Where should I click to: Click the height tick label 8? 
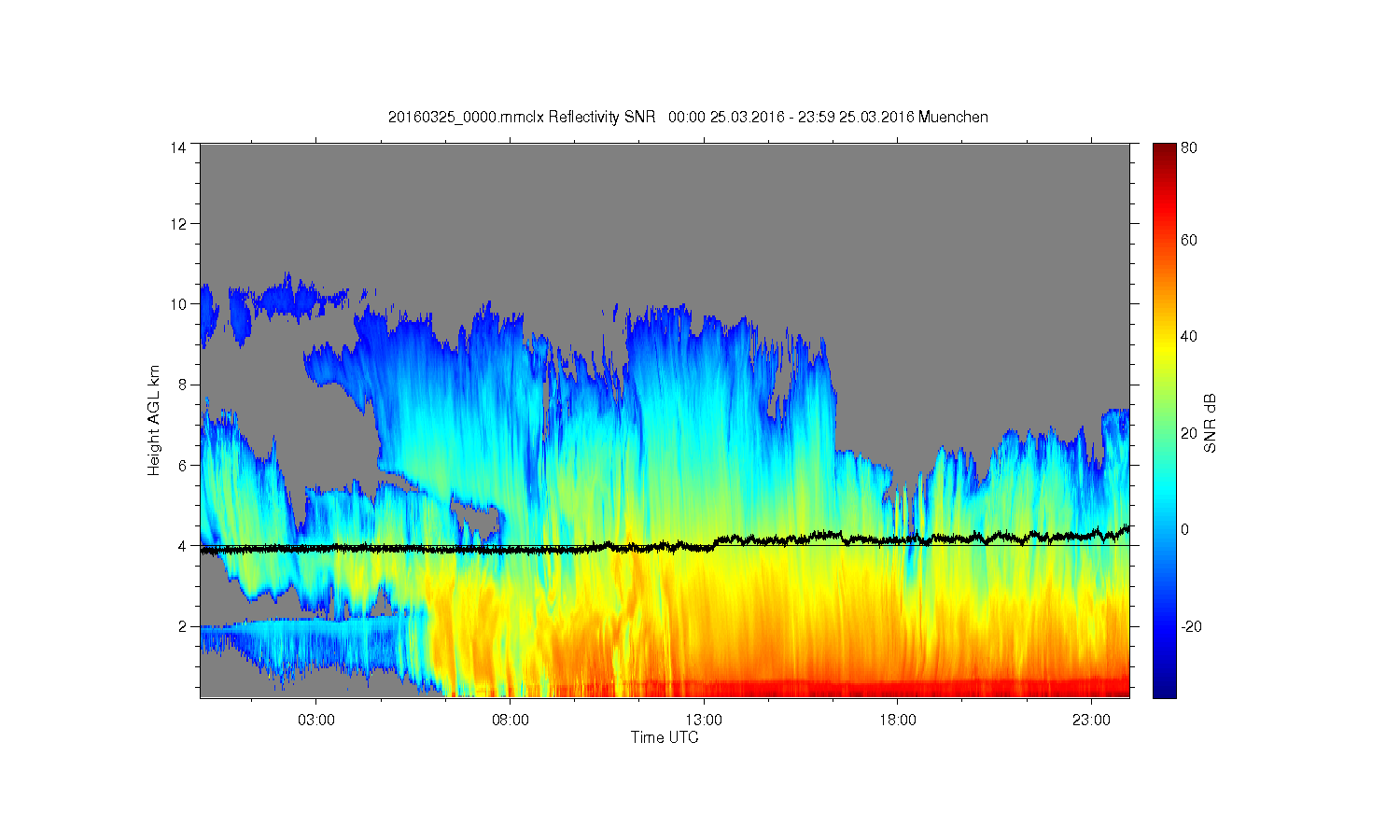click(x=181, y=385)
